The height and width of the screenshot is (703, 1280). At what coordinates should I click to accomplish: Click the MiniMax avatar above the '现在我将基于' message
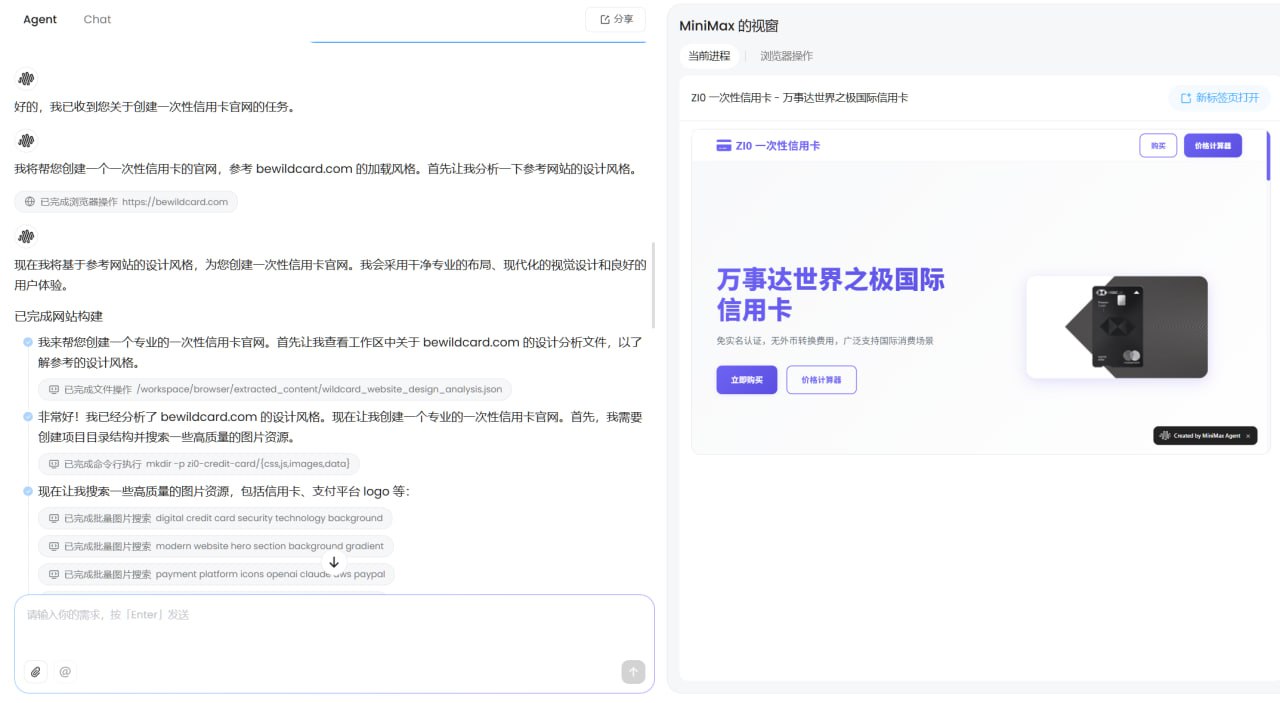click(x=27, y=237)
